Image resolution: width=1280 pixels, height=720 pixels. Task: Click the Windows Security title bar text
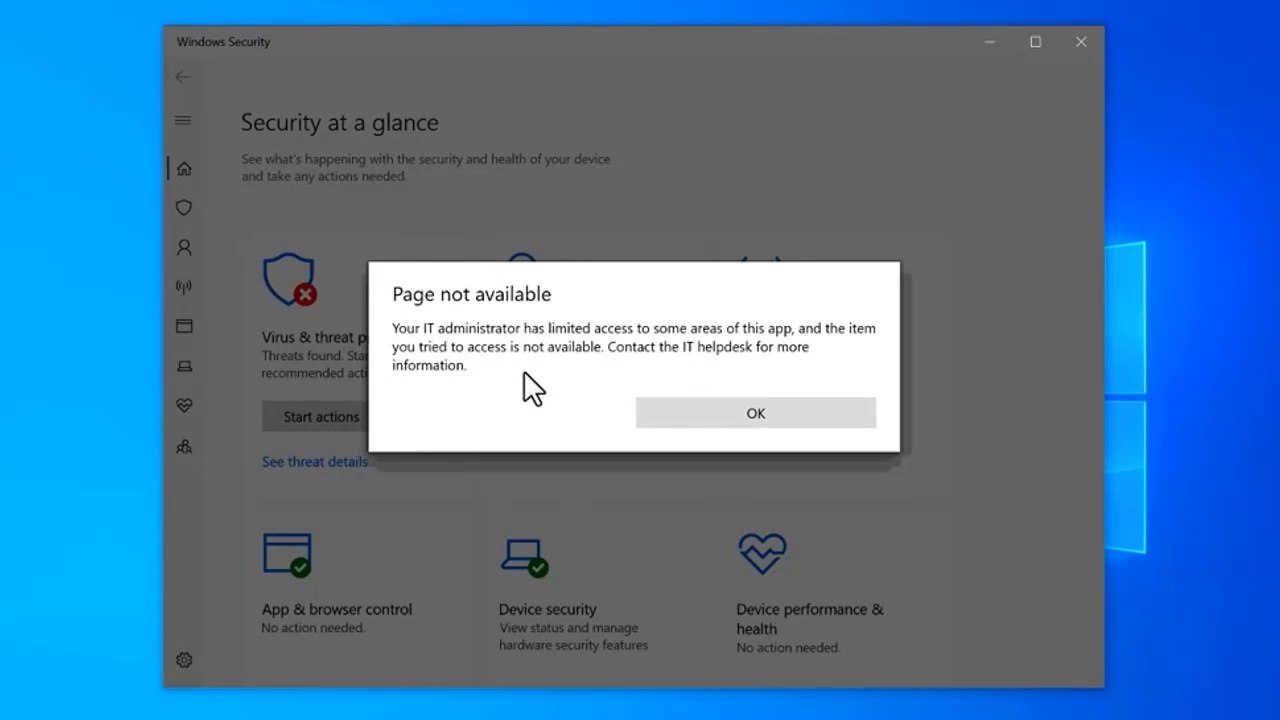tap(223, 42)
